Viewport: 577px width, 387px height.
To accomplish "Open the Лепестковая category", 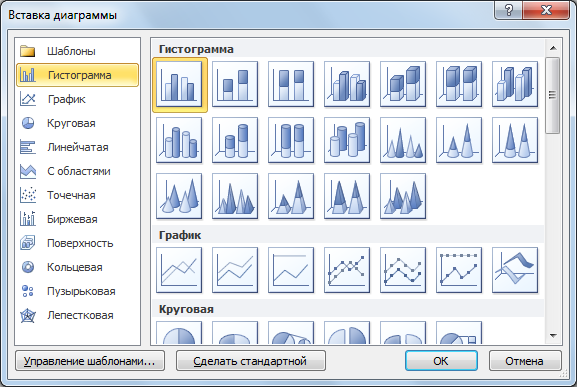I will [78, 315].
